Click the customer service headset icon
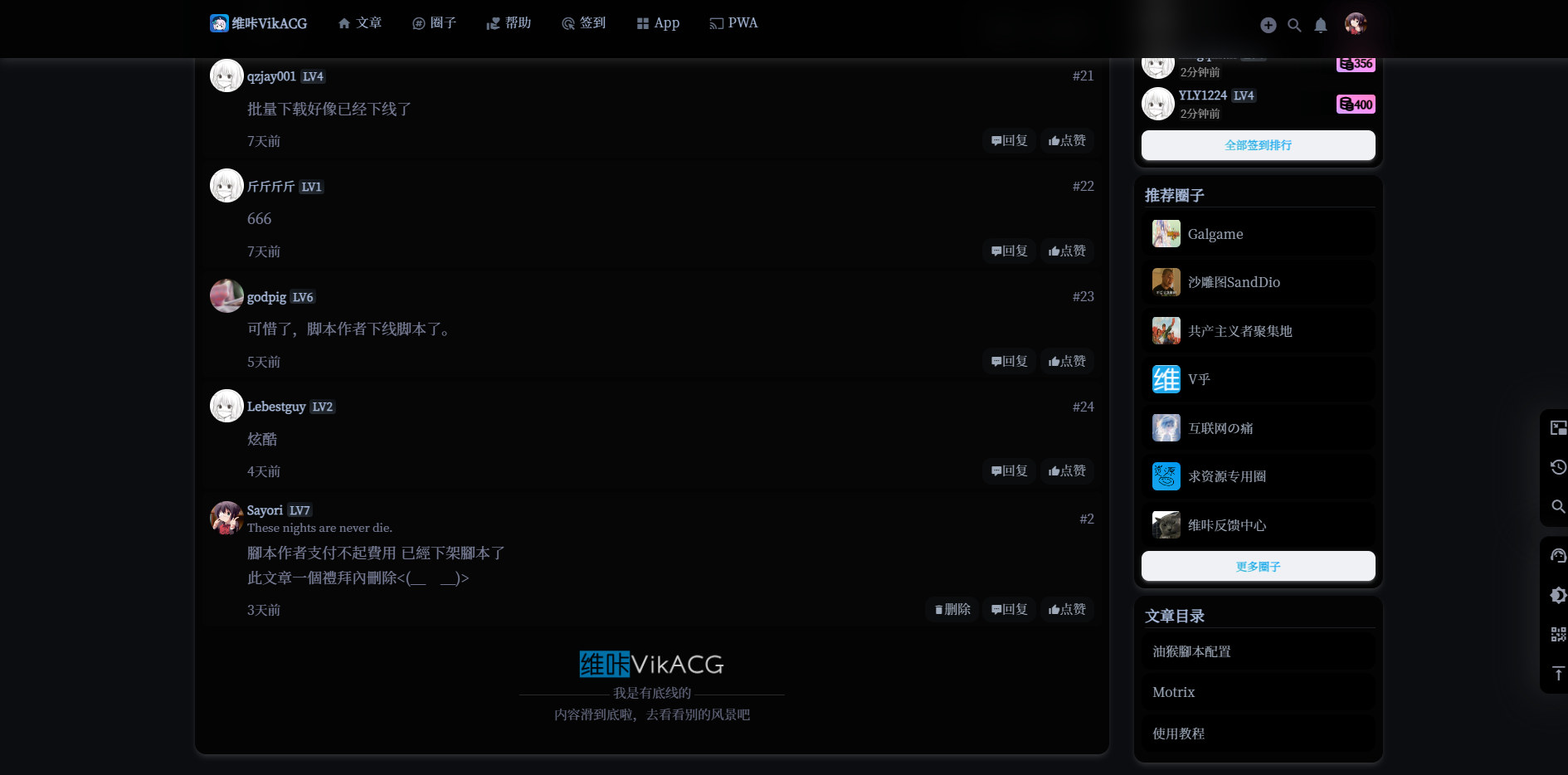 [1558, 556]
